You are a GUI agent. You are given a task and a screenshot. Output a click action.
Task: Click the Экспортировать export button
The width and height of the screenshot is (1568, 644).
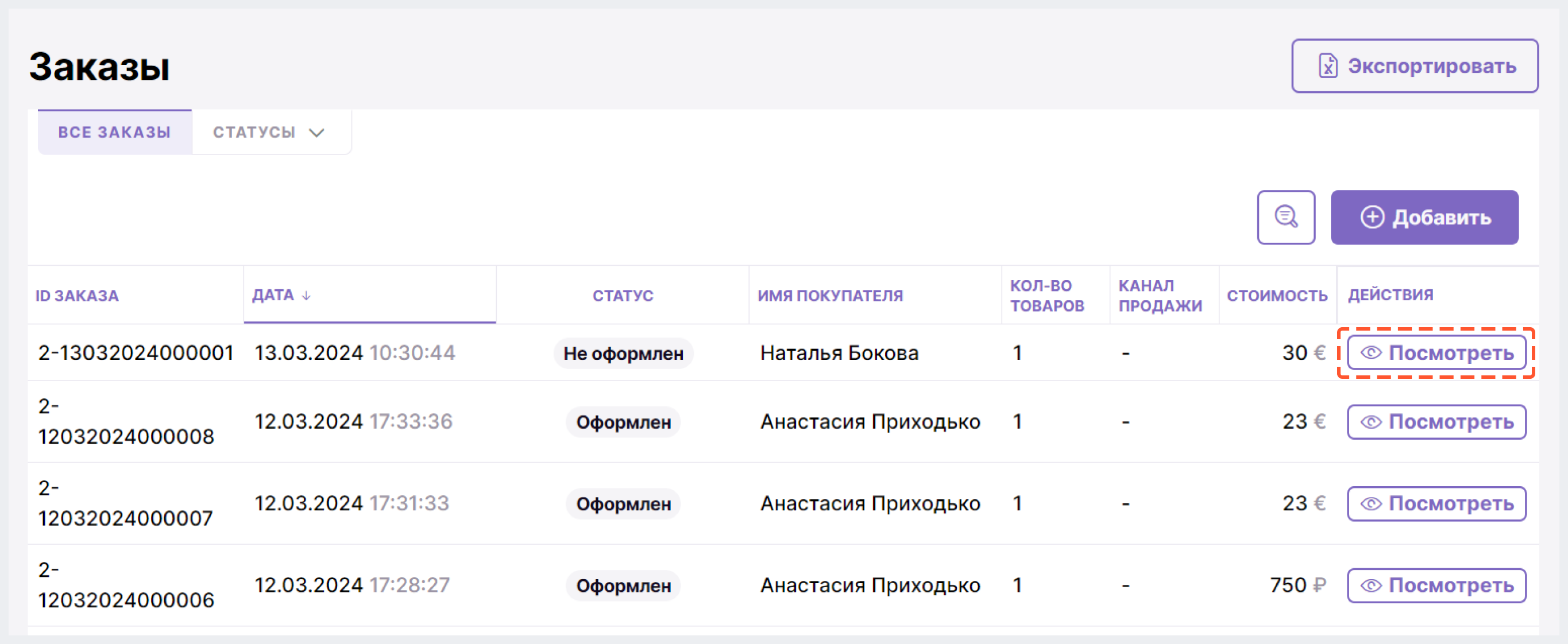[1415, 65]
